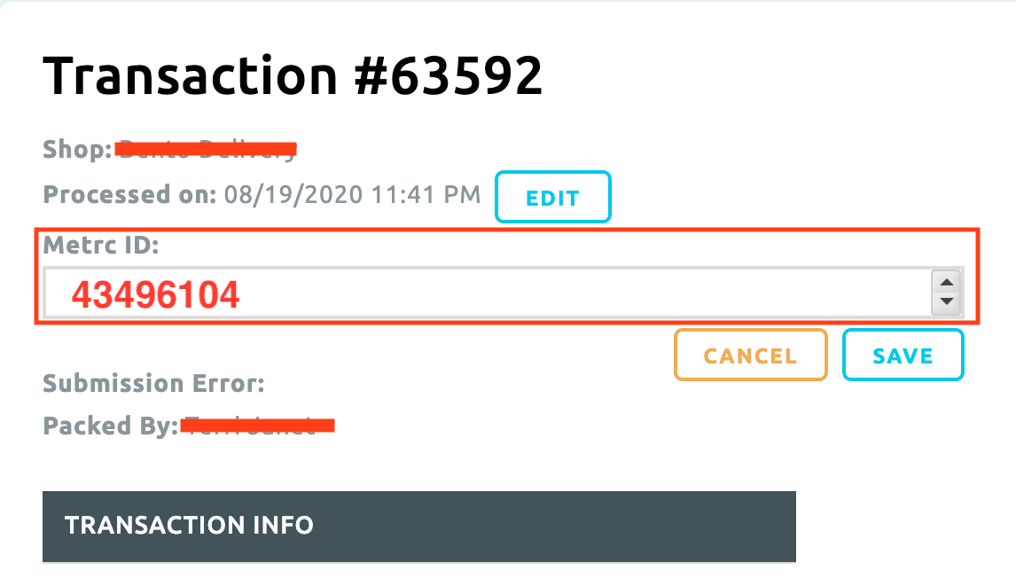Select the Metrc ID value 43496104
1016x578 pixels.
tap(157, 293)
